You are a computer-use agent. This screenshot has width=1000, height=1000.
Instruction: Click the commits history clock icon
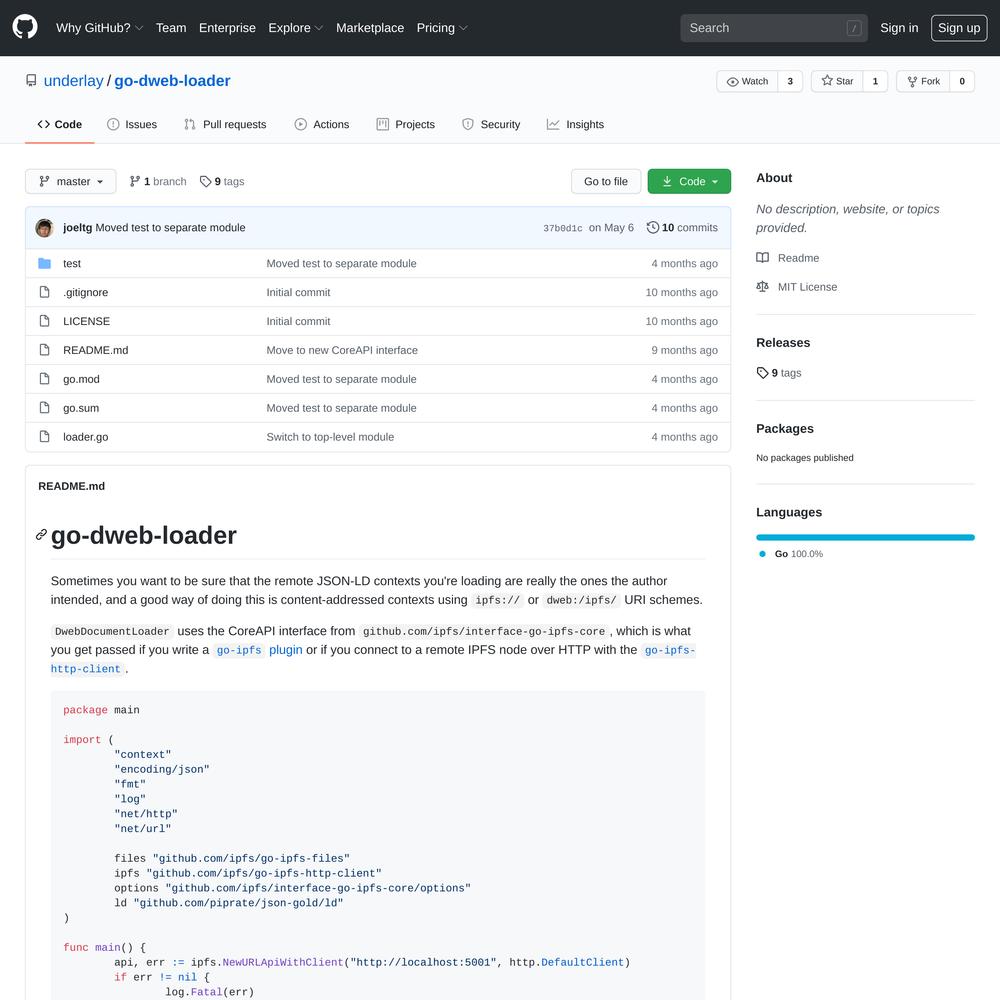click(652, 228)
